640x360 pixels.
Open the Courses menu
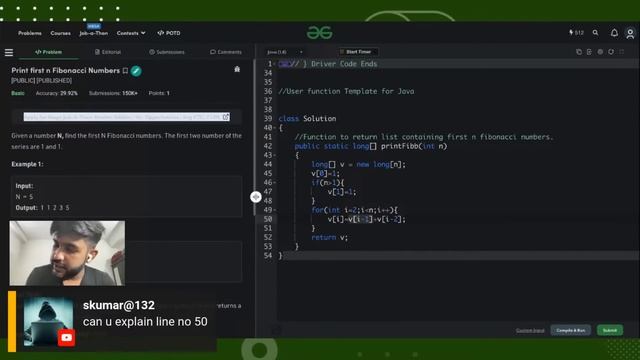(60, 33)
